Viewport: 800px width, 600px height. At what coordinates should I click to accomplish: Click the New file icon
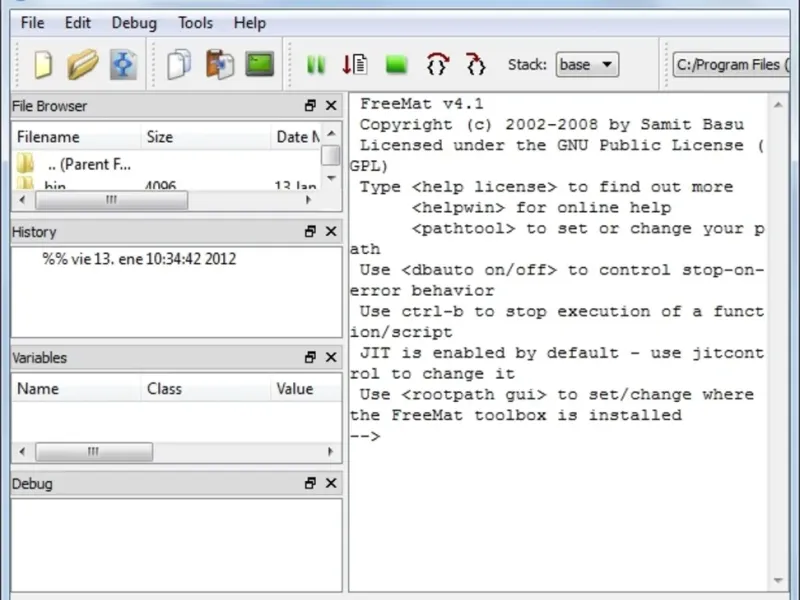[43, 65]
